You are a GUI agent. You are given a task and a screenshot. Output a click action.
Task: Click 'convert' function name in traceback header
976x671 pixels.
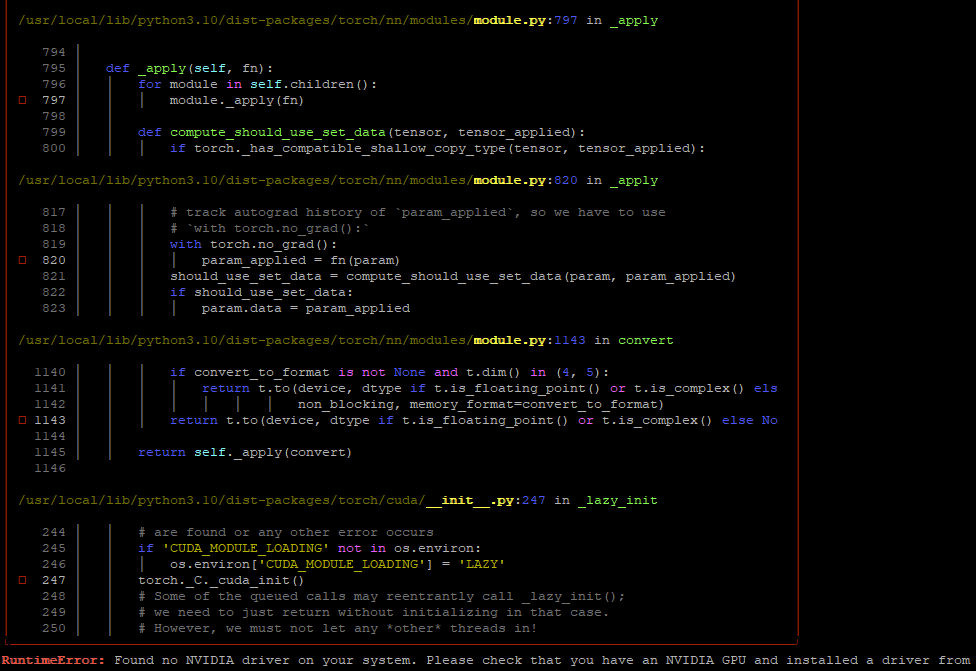click(x=645, y=340)
